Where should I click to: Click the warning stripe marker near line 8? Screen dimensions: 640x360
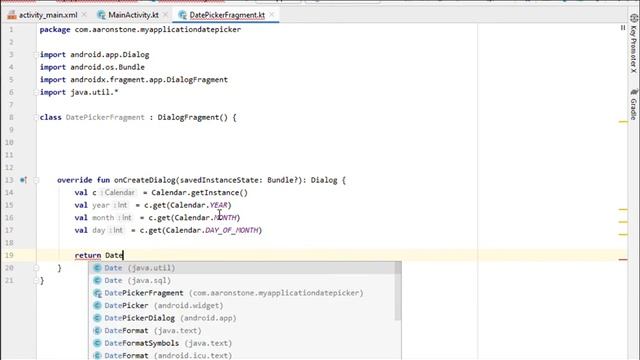623,122
